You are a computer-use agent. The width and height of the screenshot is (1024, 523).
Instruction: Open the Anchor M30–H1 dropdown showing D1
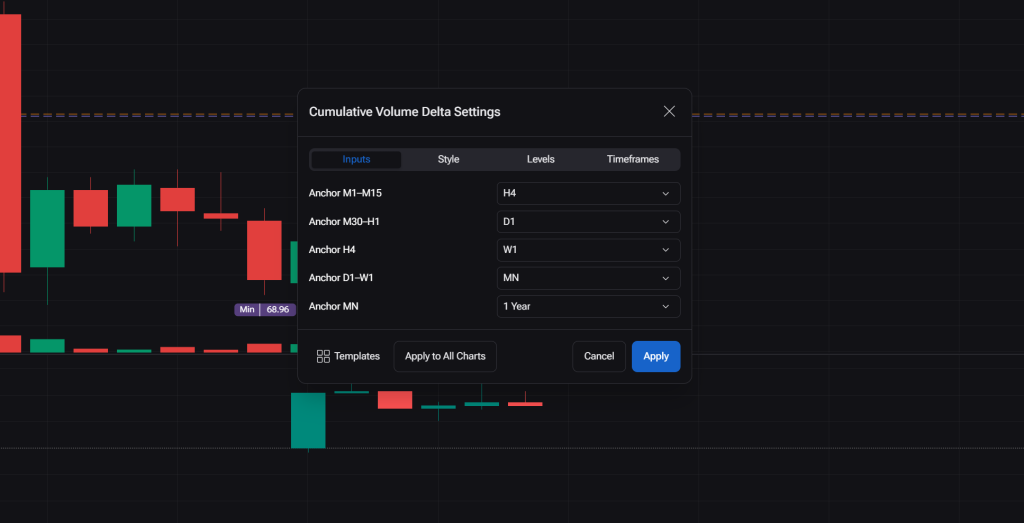(x=588, y=221)
